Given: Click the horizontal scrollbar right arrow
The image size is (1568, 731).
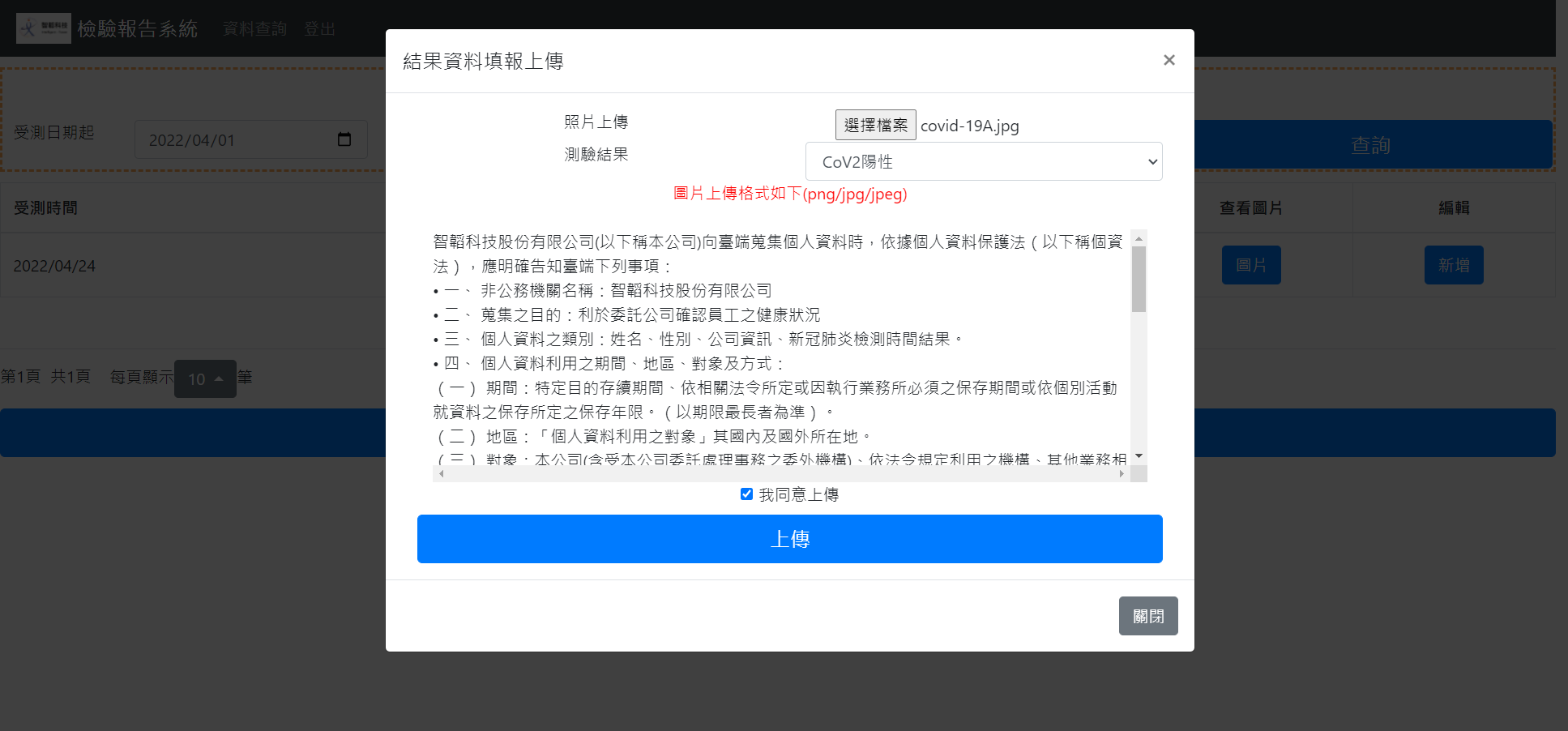Looking at the screenshot, I should point(1122,473).
